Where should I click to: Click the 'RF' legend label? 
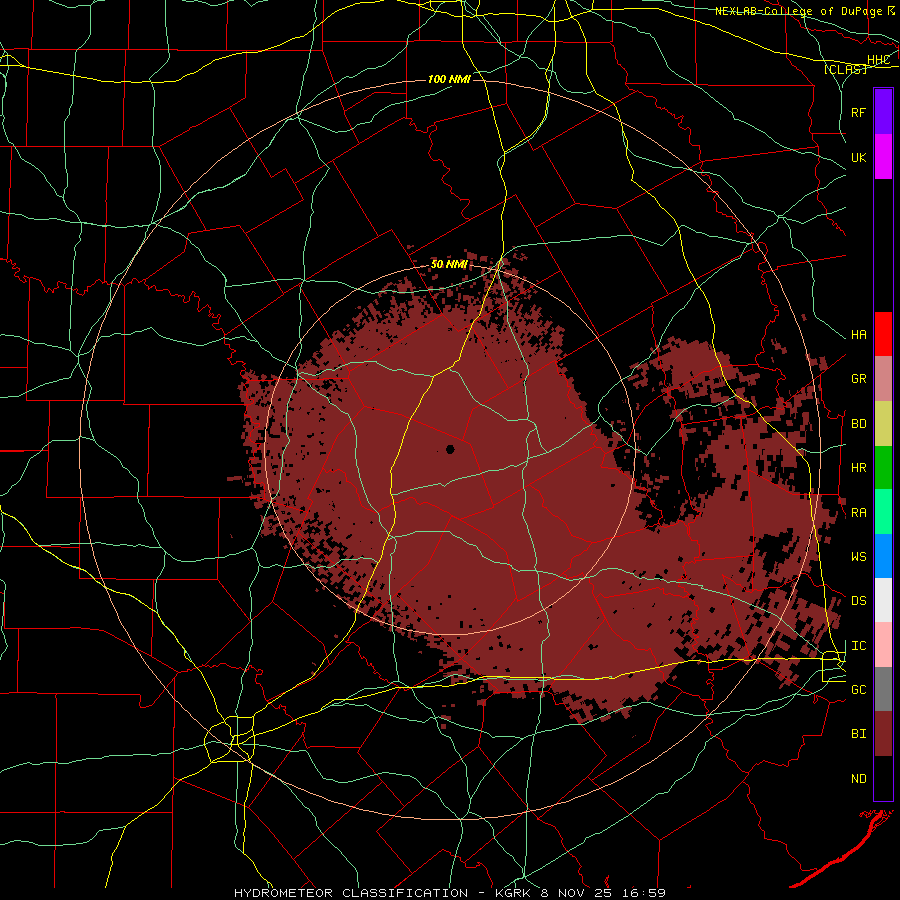(x=858, y=112)
